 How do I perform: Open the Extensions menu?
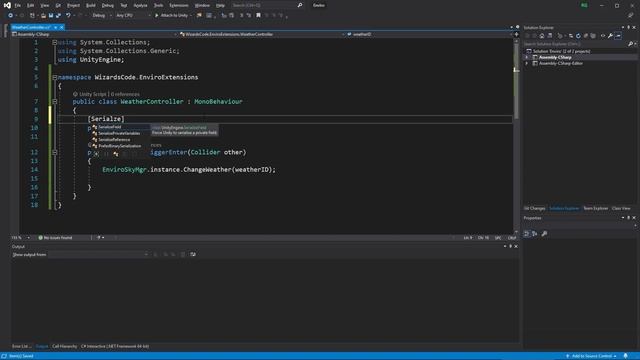pyautogui.click(x=179, y=5)
